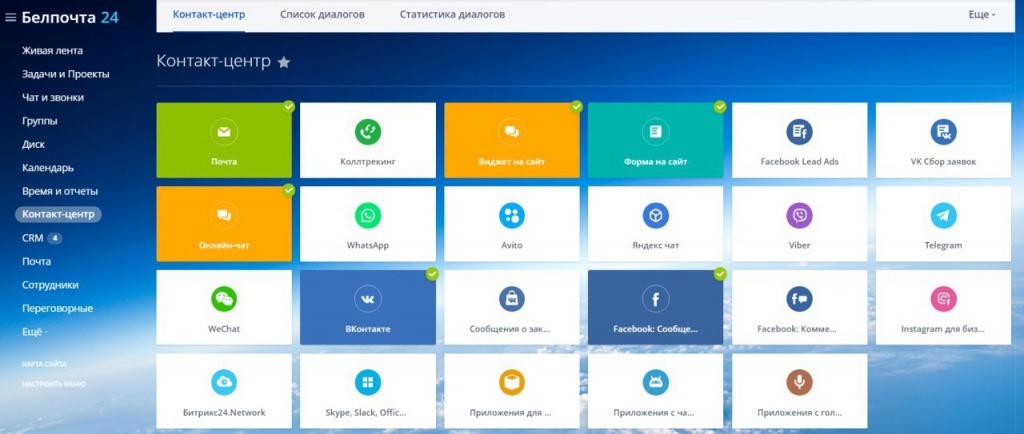Select the Яндекс чат cube icon
Screen dimensions: 1024x434
point(655,215)
